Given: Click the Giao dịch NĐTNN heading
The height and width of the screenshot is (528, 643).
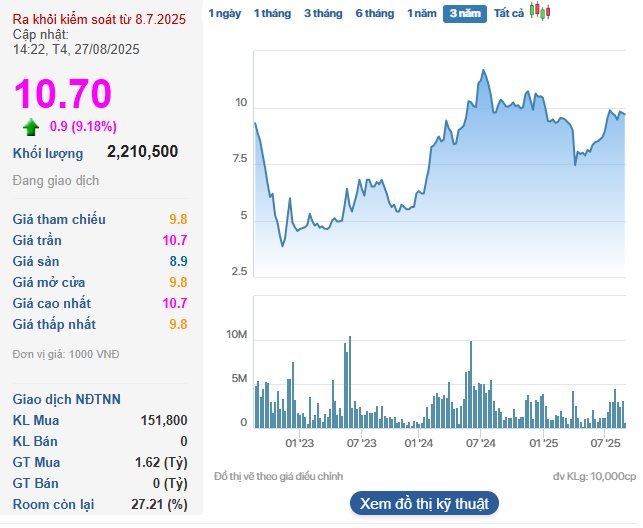Looking at the screenshot, I should (x=67, y=399).
